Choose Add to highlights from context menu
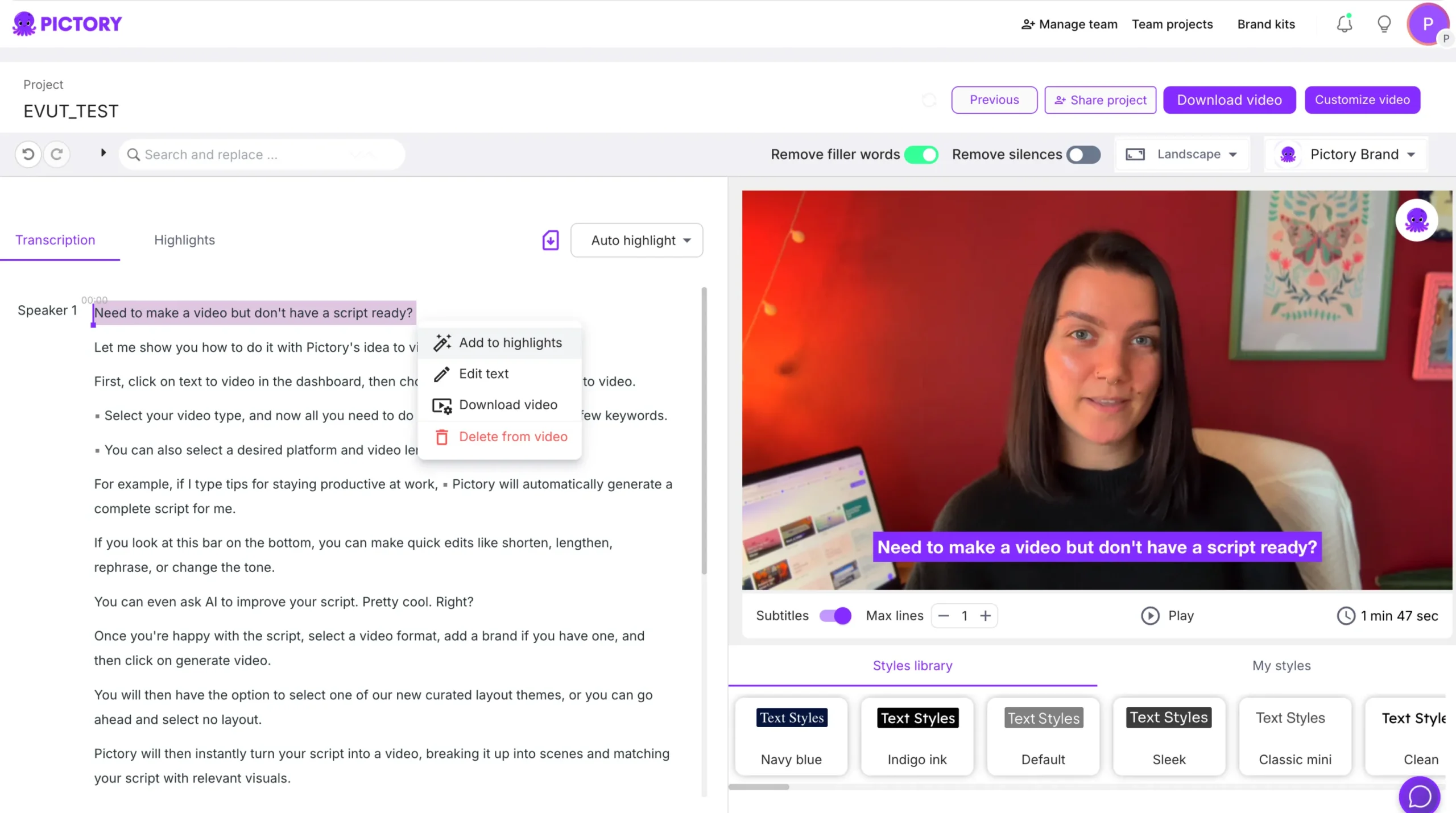Image resolution: width=1456 pixels, height=813 pixels. coord(510,343)
